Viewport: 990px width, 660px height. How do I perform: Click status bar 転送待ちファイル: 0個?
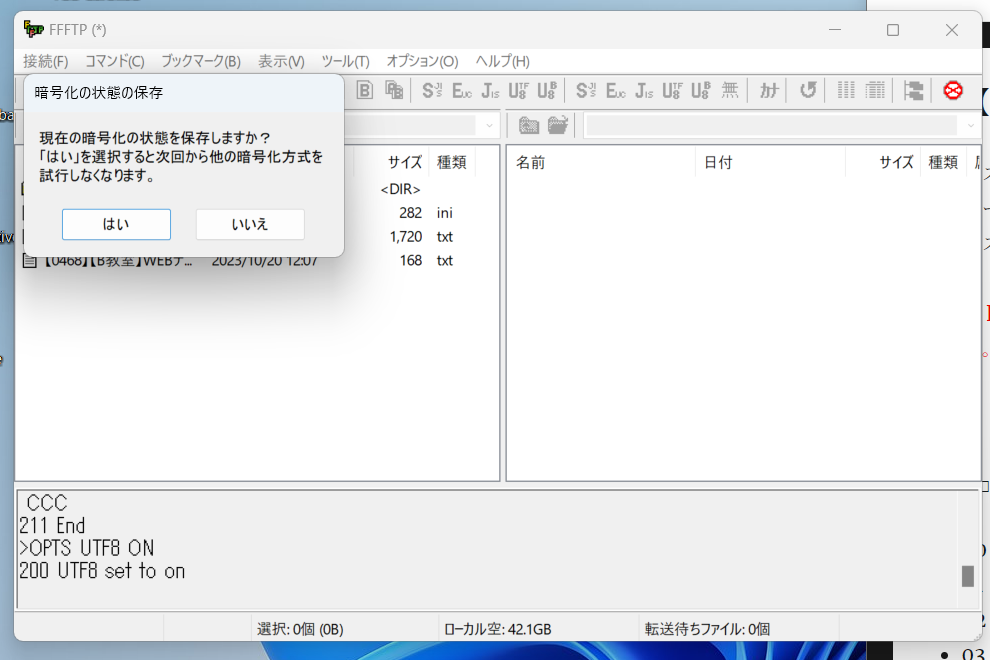[x=707, y=629]
